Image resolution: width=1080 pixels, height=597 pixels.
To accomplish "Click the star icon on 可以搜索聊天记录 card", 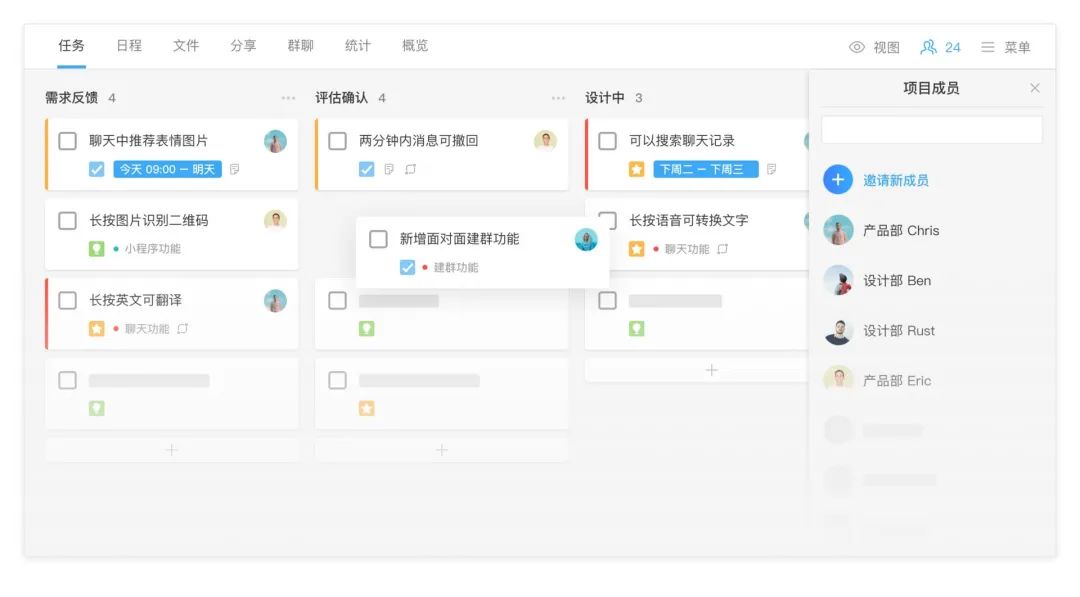I will pyautogui.click(x=636, y=169).
